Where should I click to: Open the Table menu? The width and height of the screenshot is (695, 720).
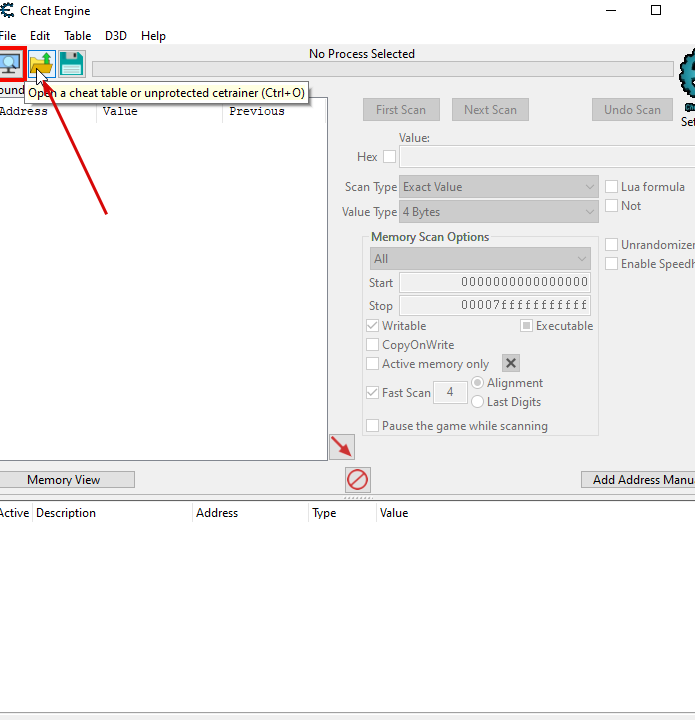click(78, 36)
